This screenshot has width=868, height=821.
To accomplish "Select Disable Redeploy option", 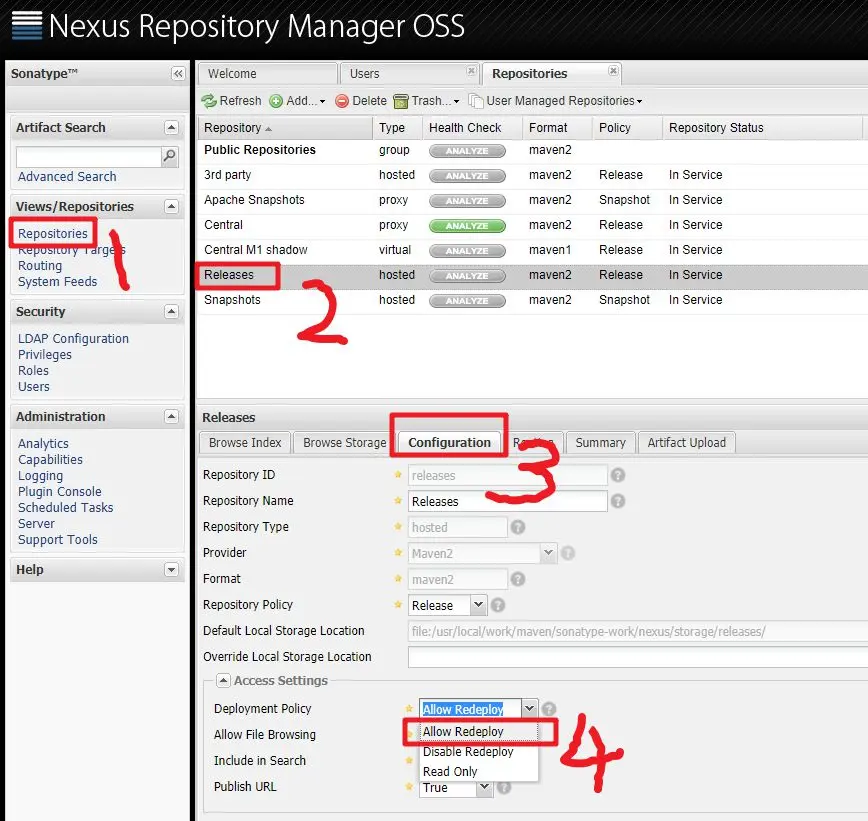I will point(478,752).
